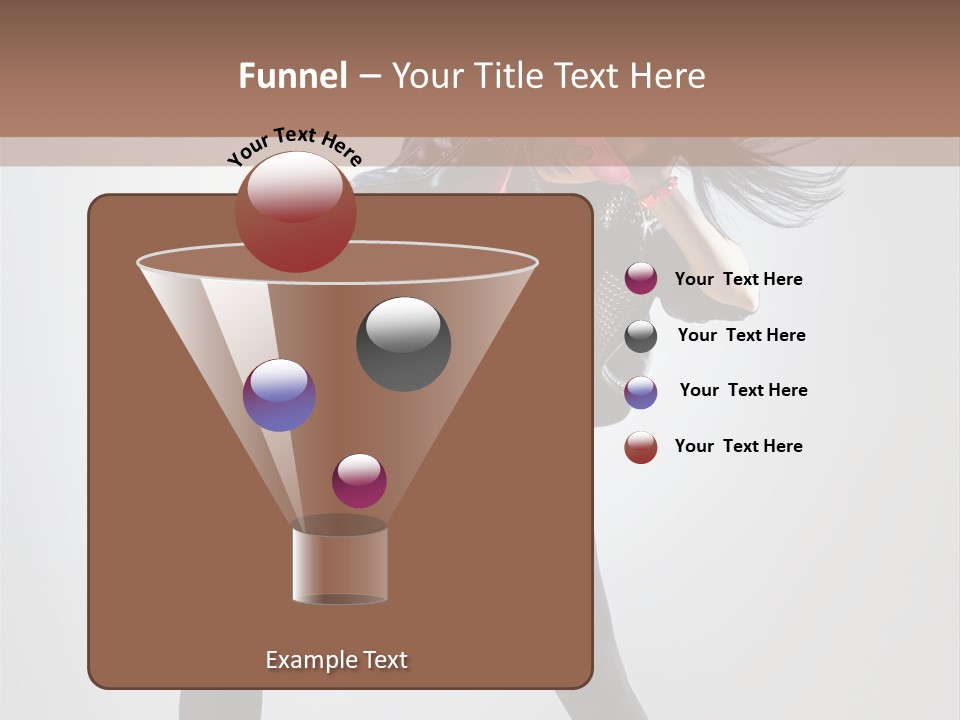Select the curved 'Your Text Here' arc text

(294, 146)
